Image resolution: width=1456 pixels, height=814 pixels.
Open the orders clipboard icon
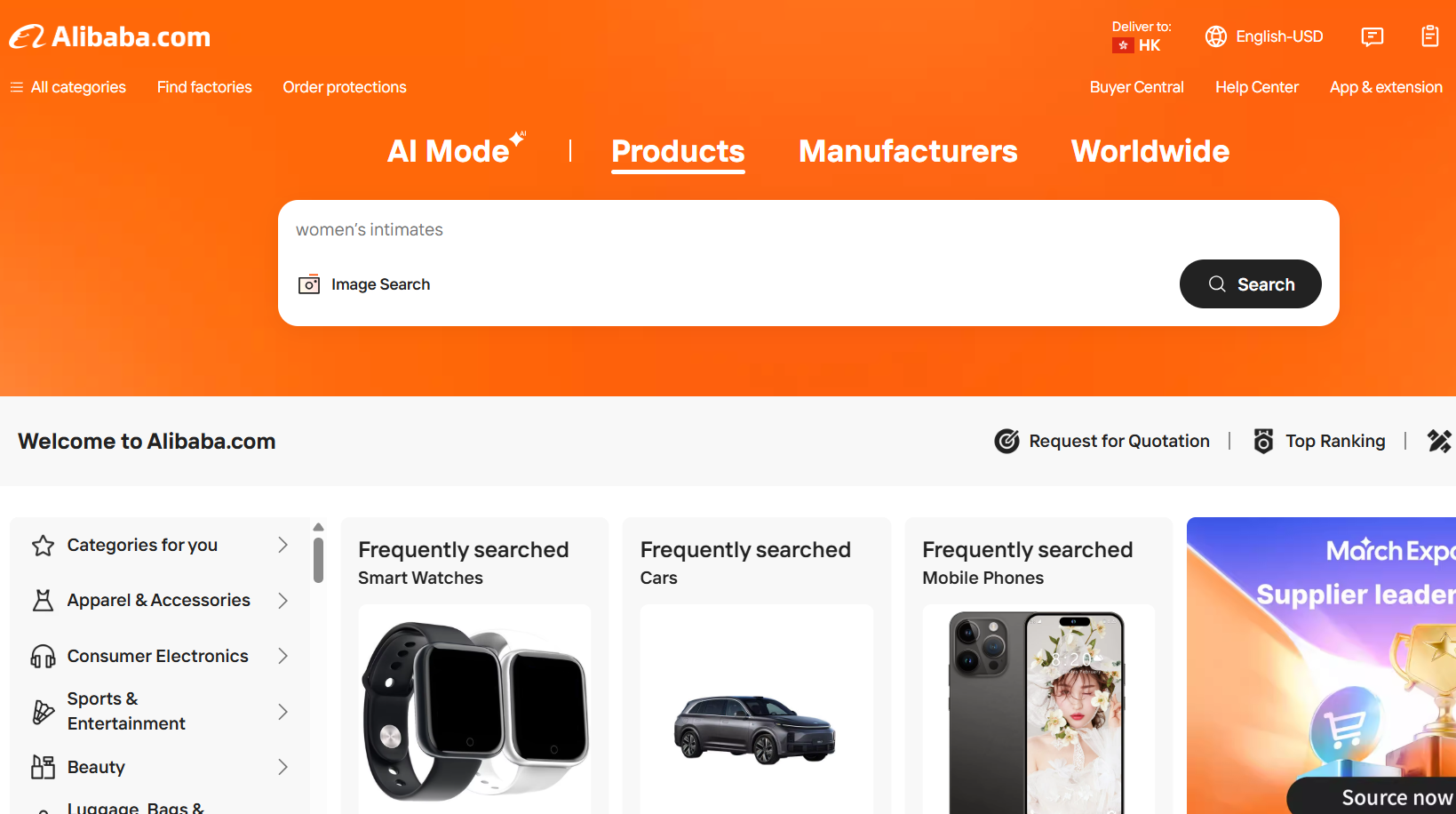tap(1429, 36)
